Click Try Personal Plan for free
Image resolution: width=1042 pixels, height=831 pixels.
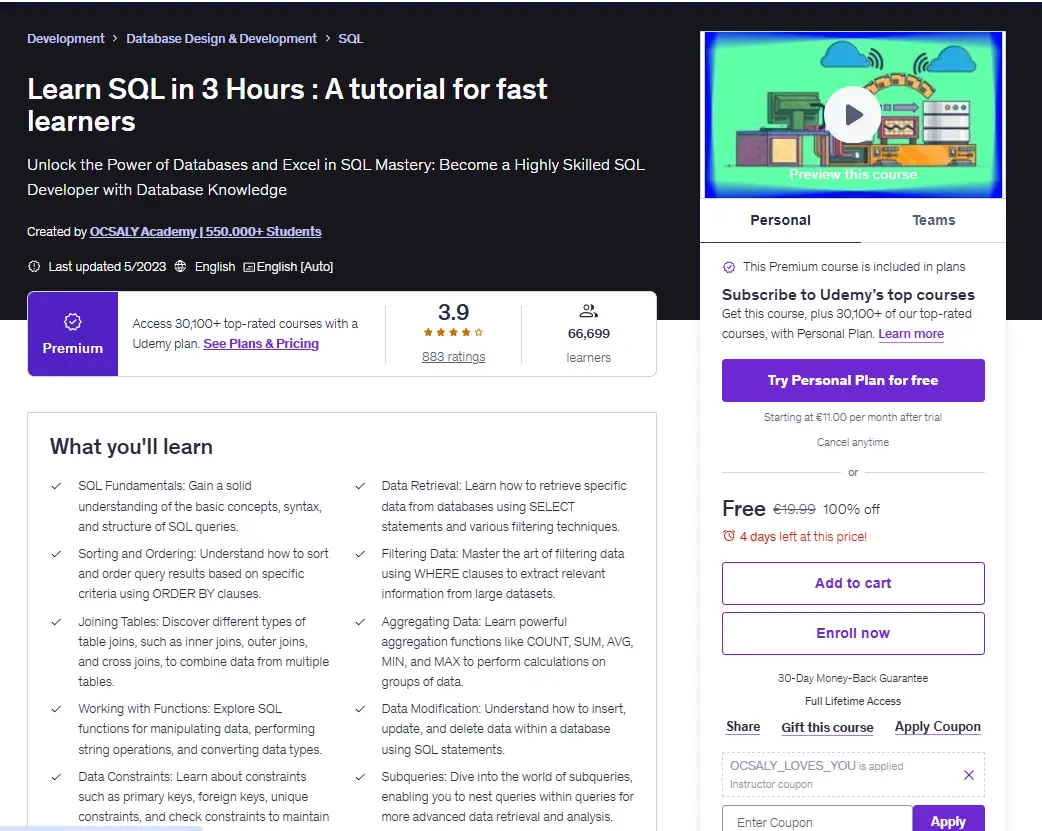pos(853,380)
